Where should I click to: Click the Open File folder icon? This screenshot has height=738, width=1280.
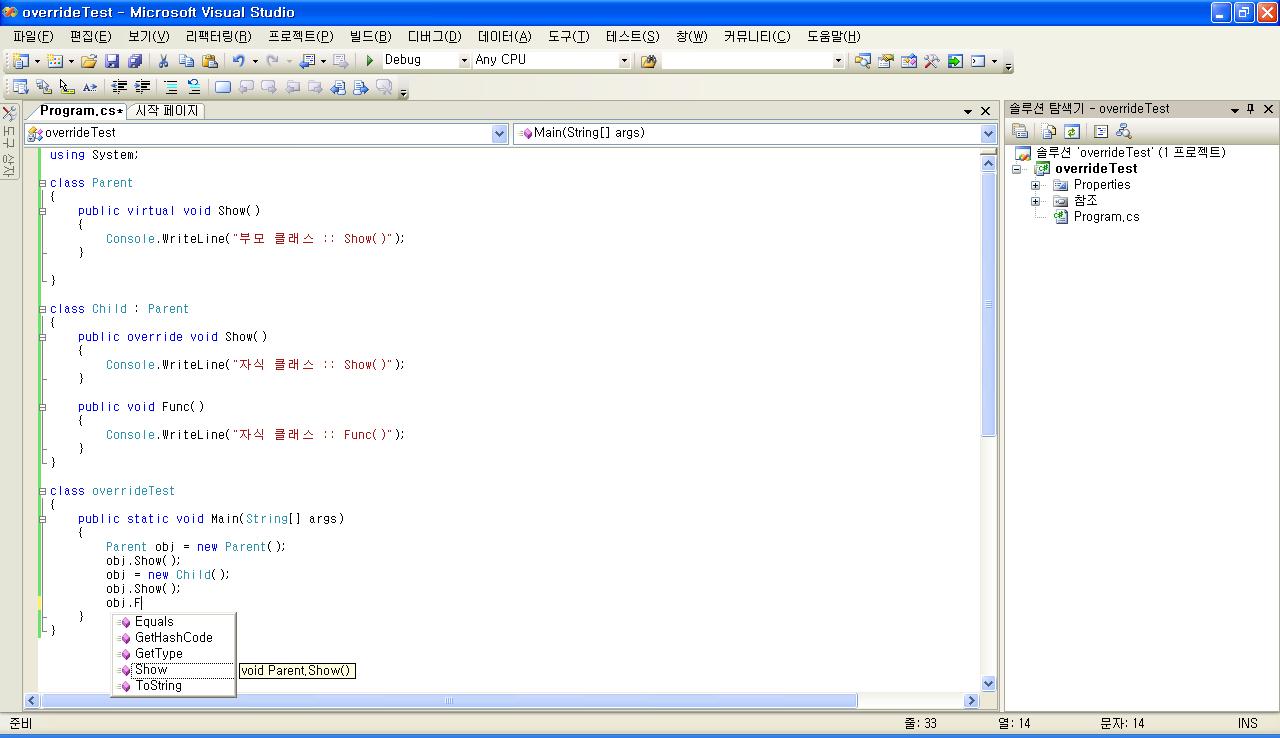[89, 61]
